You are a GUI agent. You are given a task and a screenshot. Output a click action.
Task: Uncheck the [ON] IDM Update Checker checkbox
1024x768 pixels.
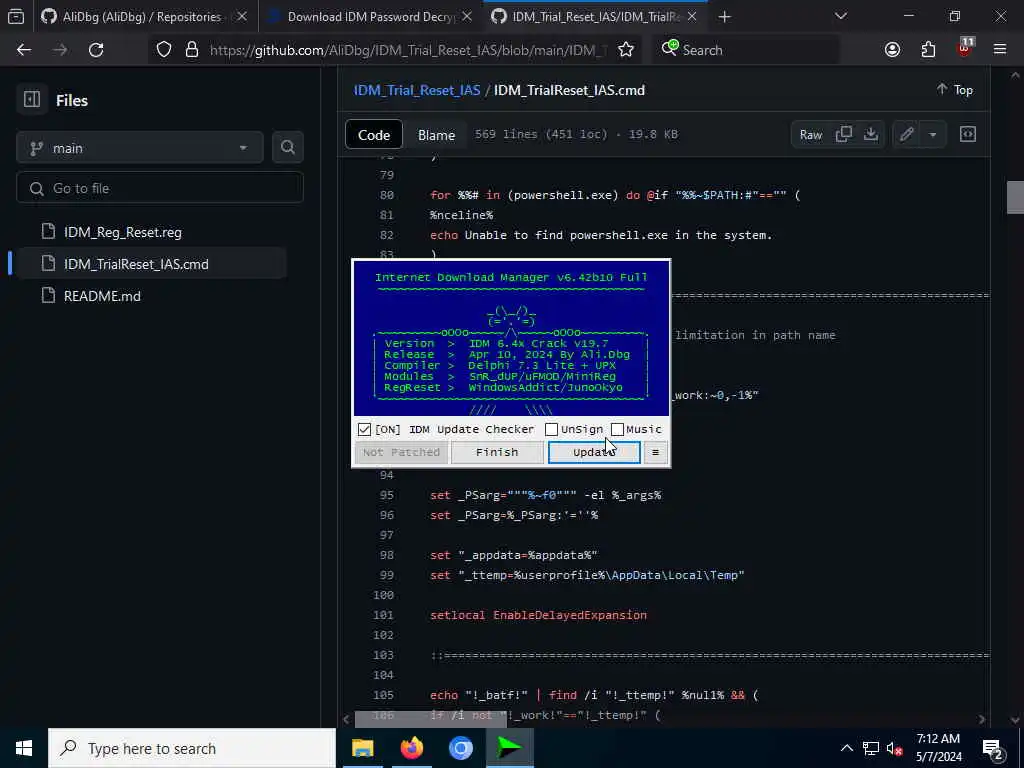click(x=364, y=429)
